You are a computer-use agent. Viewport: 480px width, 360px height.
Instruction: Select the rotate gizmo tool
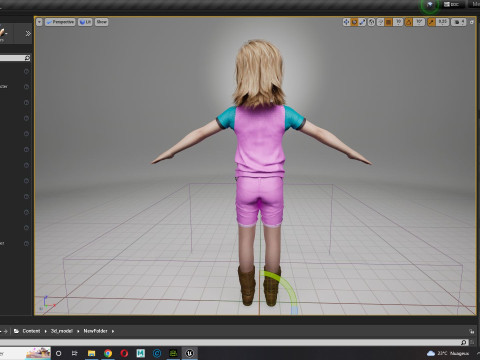(x=354, y=22)
